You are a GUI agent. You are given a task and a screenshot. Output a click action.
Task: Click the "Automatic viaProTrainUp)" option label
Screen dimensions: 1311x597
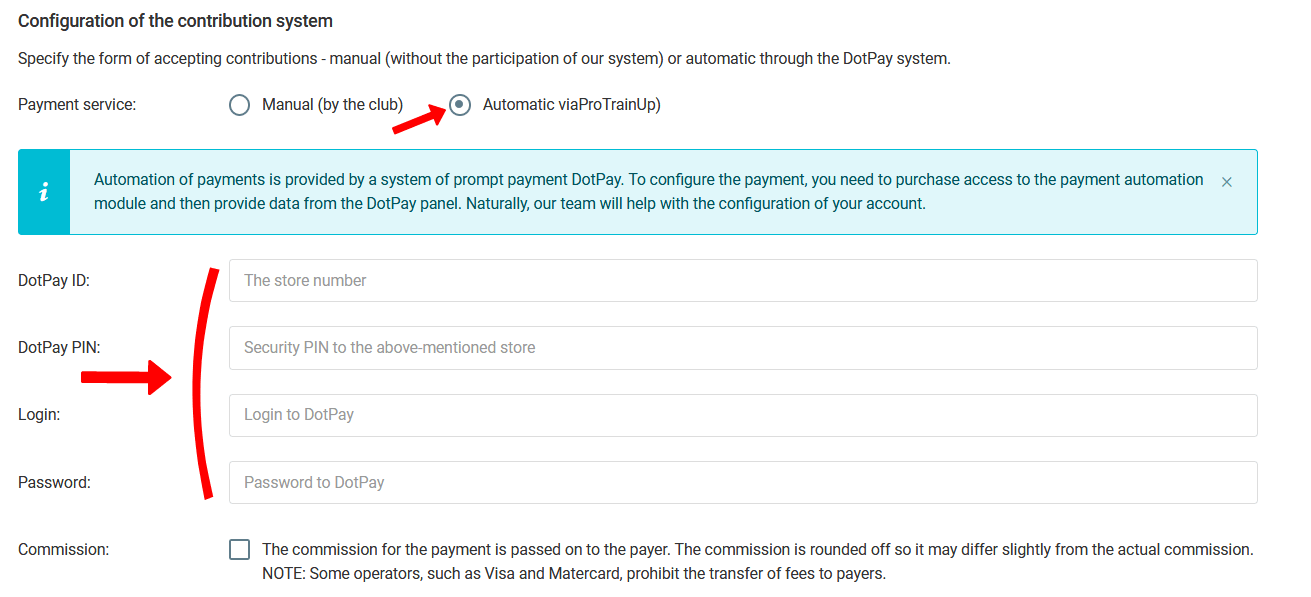click(x=571, y=105)
